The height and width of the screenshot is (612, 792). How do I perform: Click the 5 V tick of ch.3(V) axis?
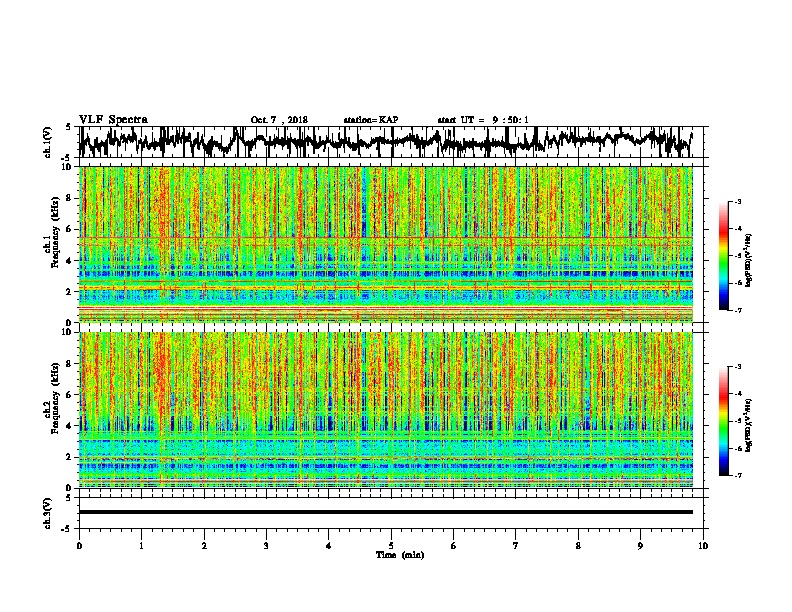click(x=68, y=498)
